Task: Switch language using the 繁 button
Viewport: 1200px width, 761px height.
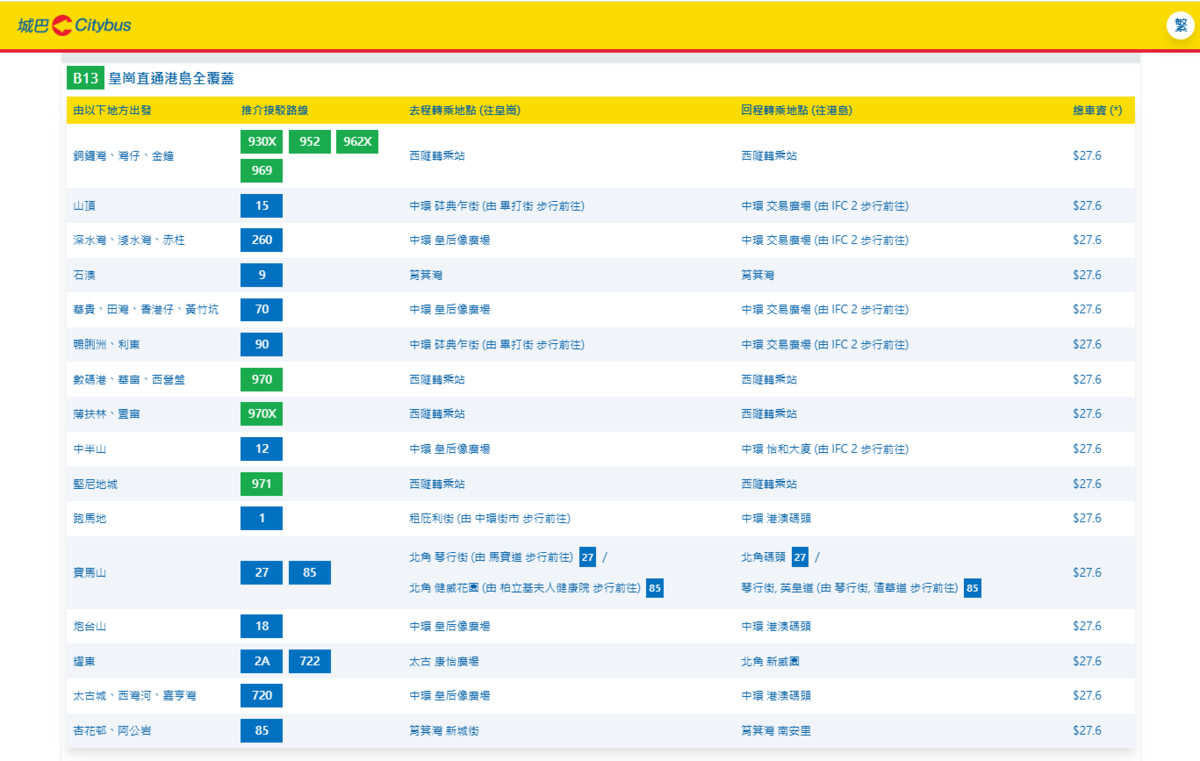Action: (1181, 25)
